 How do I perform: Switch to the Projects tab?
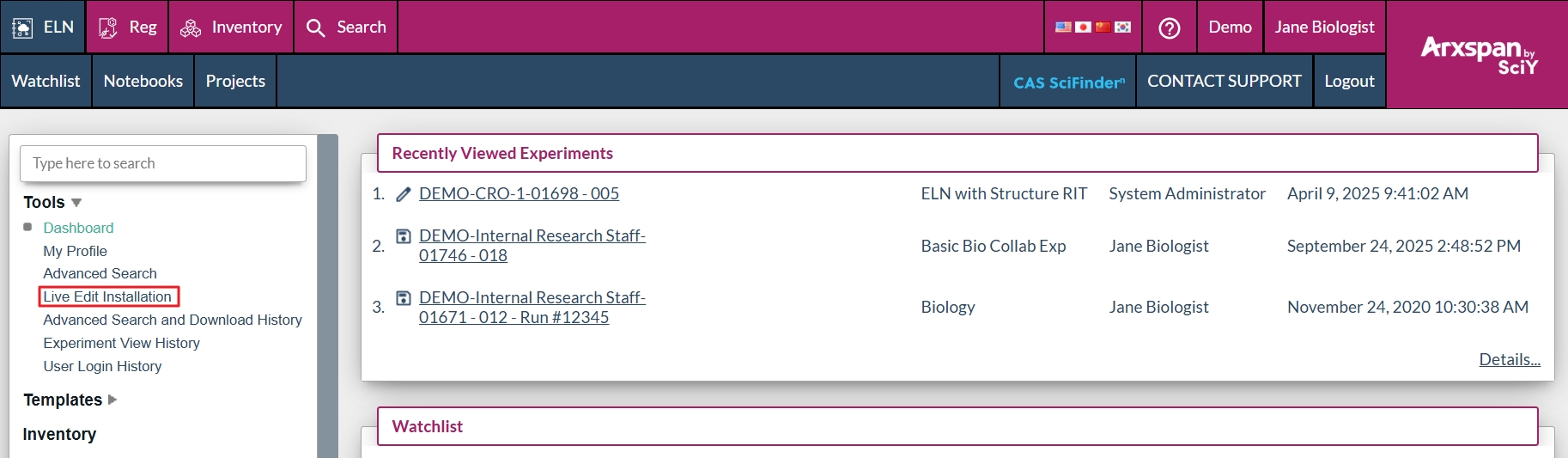pyautogui.click(x=235, y=81)
